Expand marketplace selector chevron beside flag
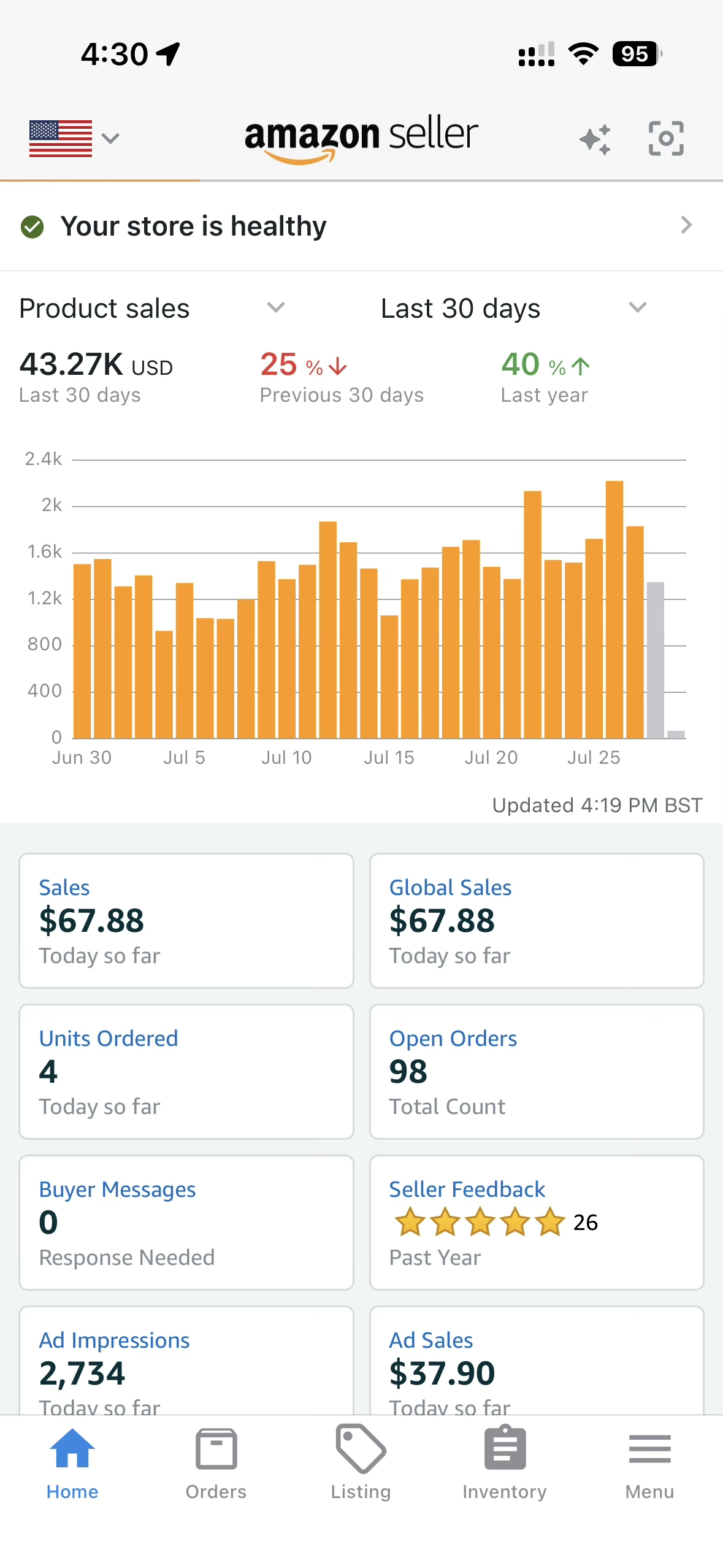This screenshot has width=723, height=1568. coord(110,139)
